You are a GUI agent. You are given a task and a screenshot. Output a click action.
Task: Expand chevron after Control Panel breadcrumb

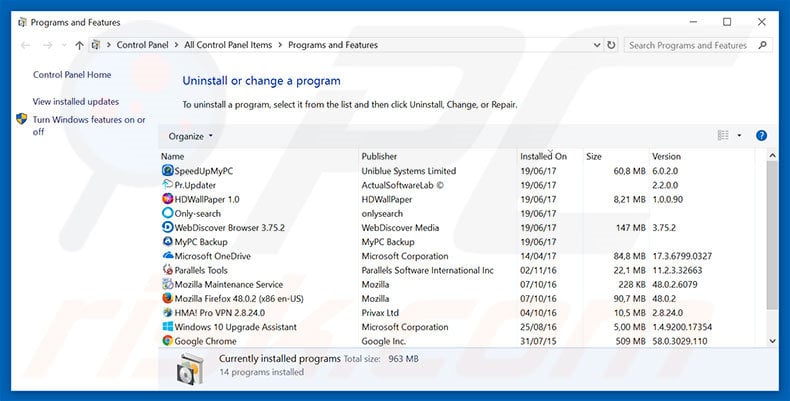[176, 45]
